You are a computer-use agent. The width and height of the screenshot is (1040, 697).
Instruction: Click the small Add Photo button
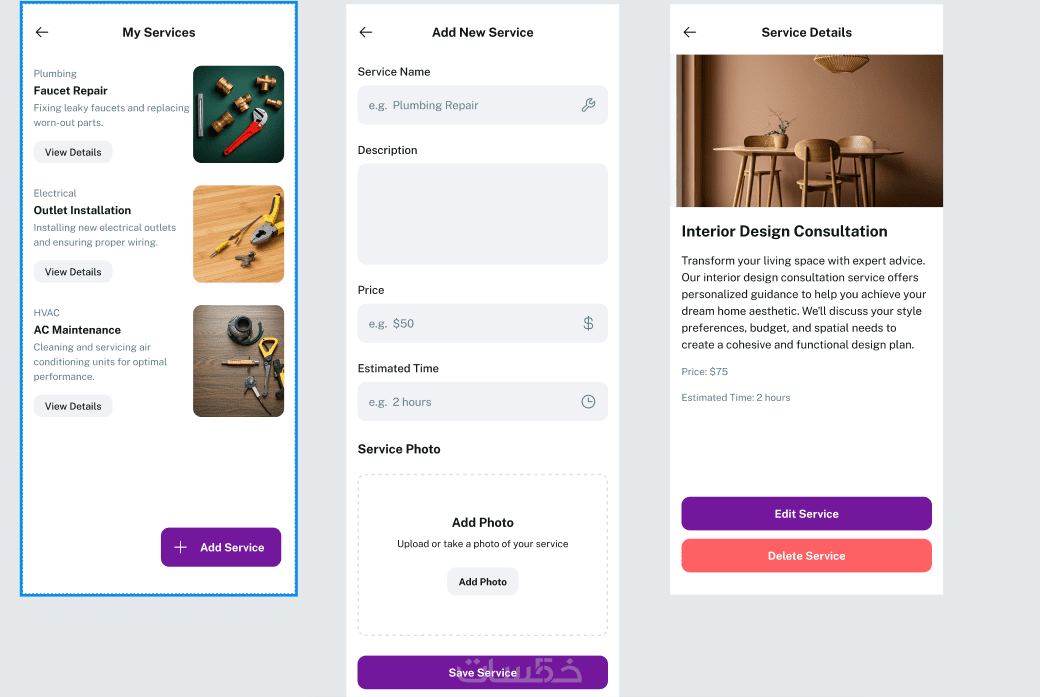(482, 582)
